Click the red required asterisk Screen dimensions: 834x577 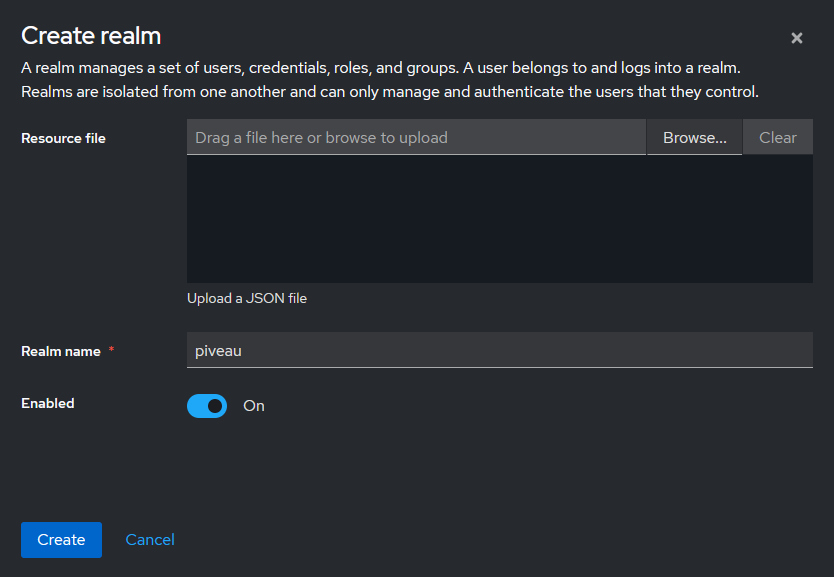111,351
